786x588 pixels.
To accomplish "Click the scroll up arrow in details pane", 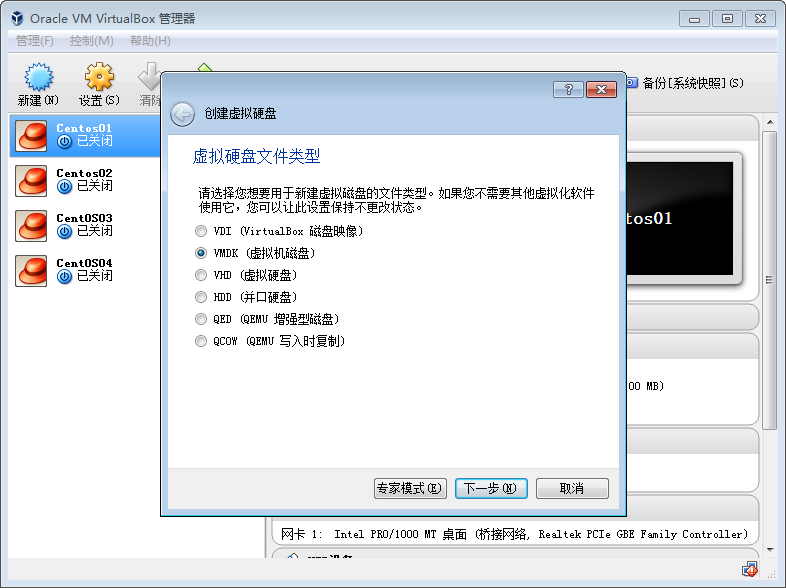I will tap(770, 122).
